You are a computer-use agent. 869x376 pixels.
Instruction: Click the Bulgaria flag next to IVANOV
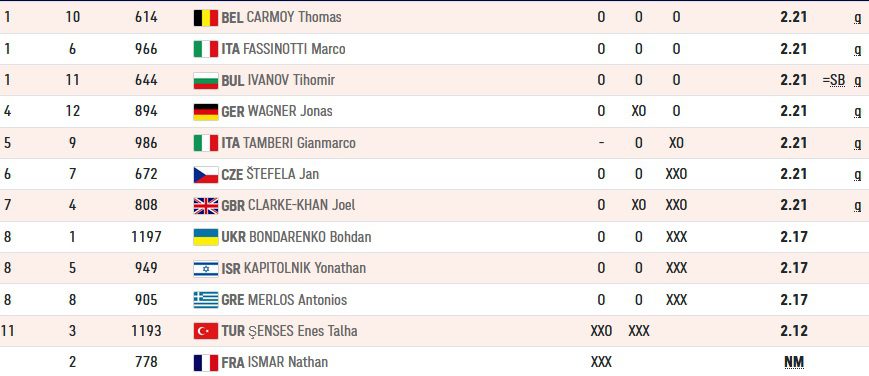tap(206, 80)
